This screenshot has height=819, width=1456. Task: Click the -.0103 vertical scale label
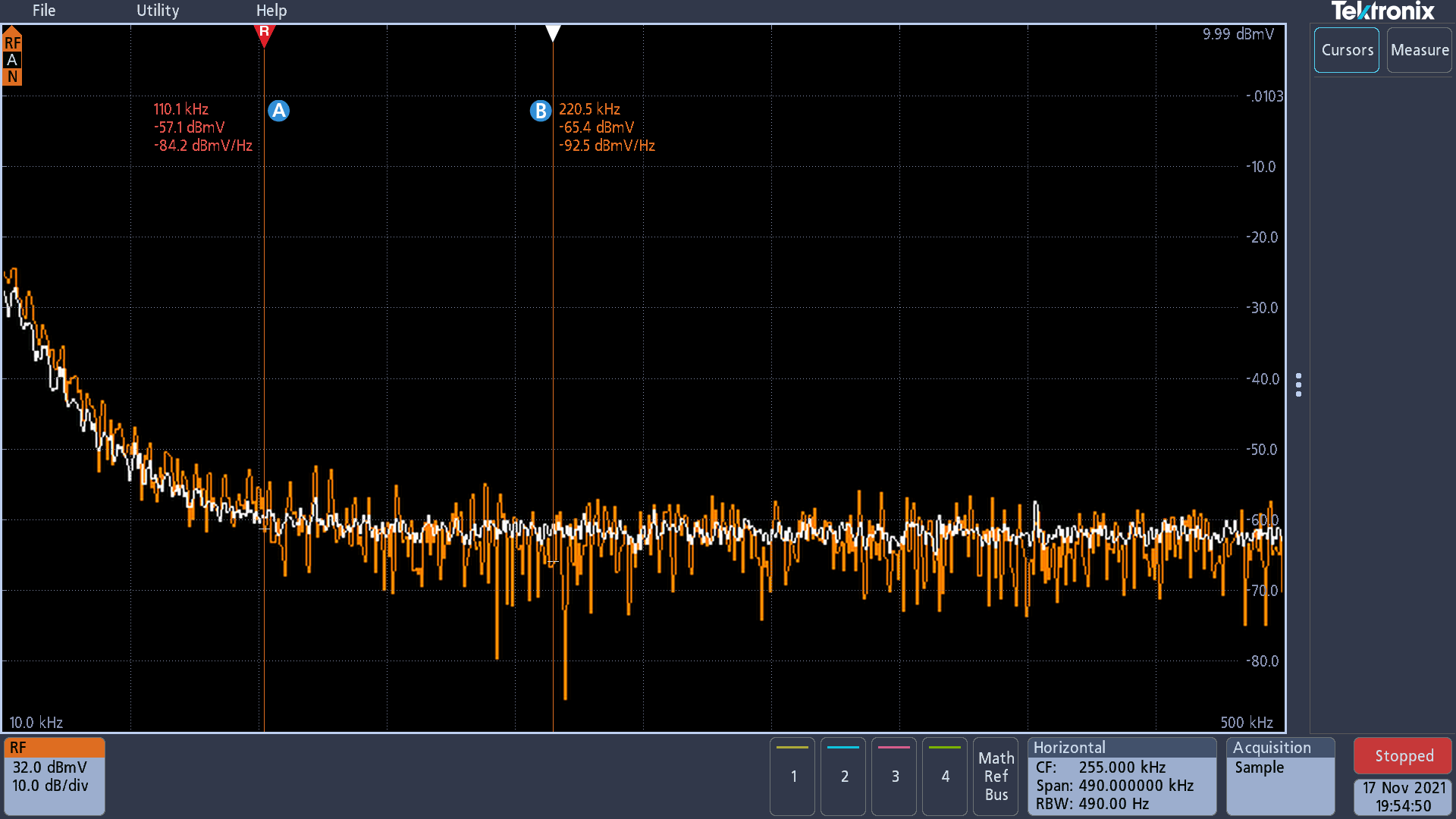1264,96
